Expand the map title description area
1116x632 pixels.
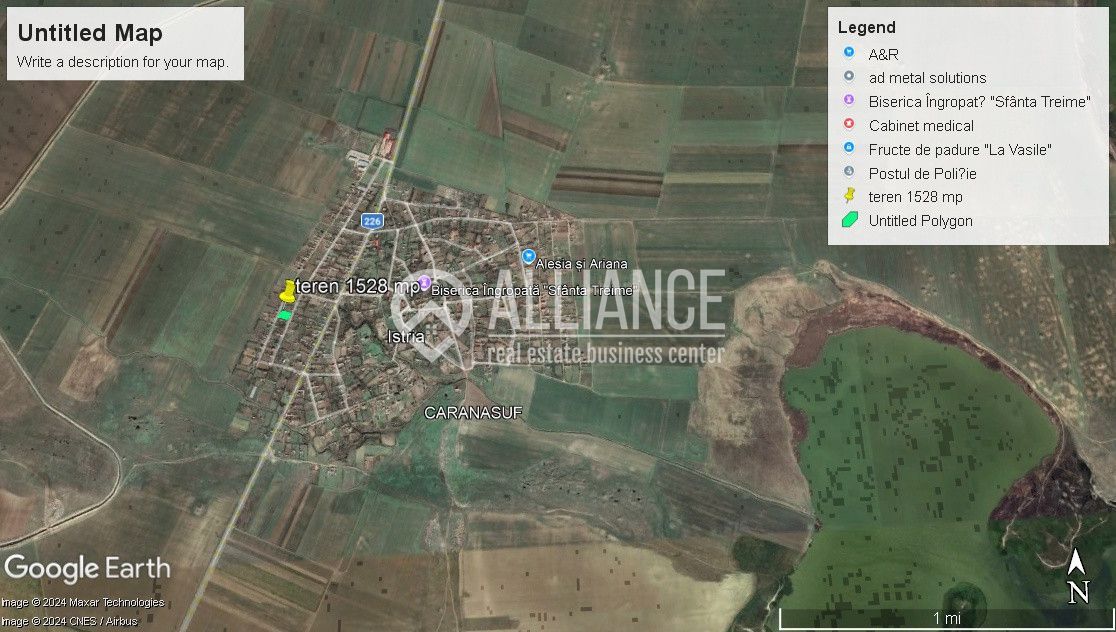(x=123, y=61)
